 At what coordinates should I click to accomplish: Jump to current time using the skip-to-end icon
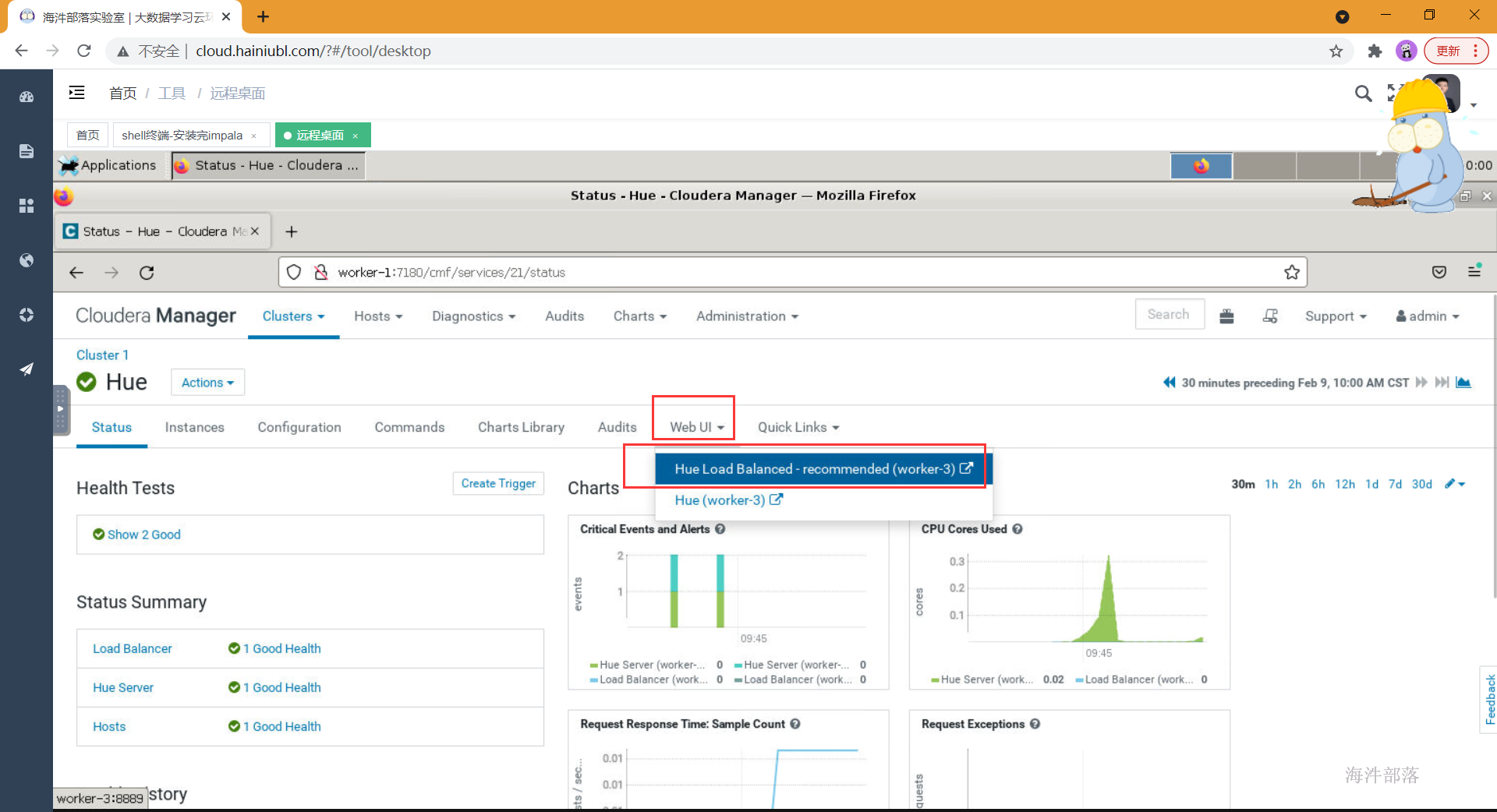tap(1442, 383)
